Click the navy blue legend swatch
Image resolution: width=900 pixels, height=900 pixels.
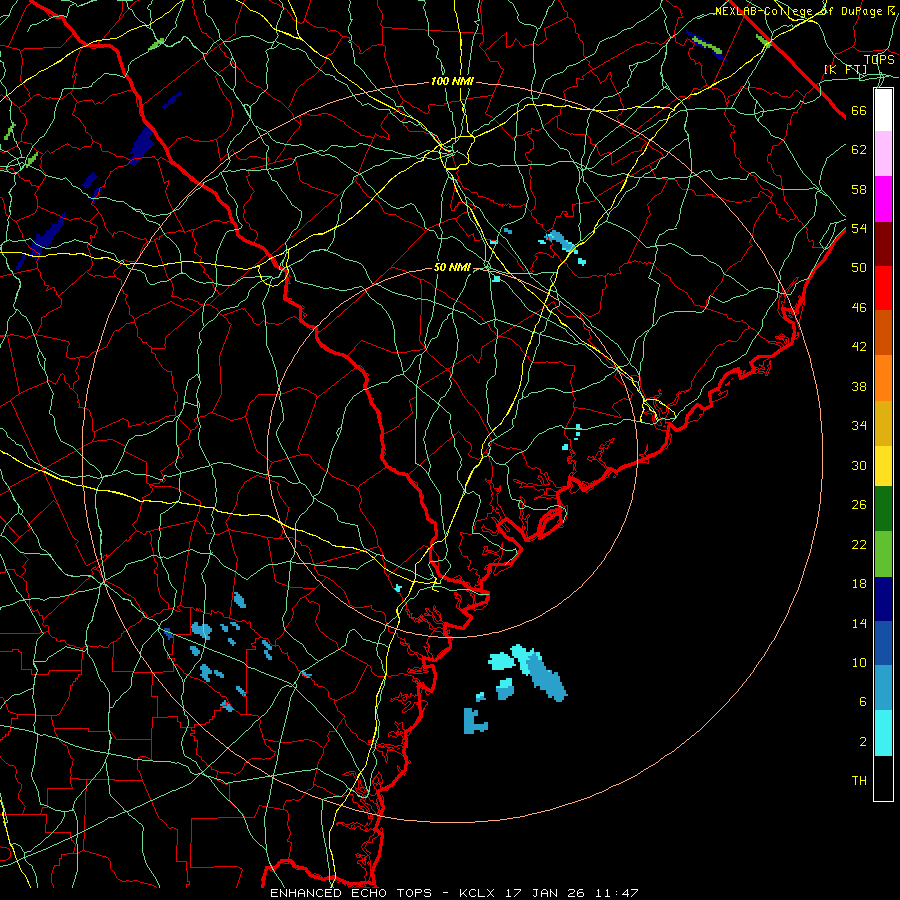pos(883,599)
